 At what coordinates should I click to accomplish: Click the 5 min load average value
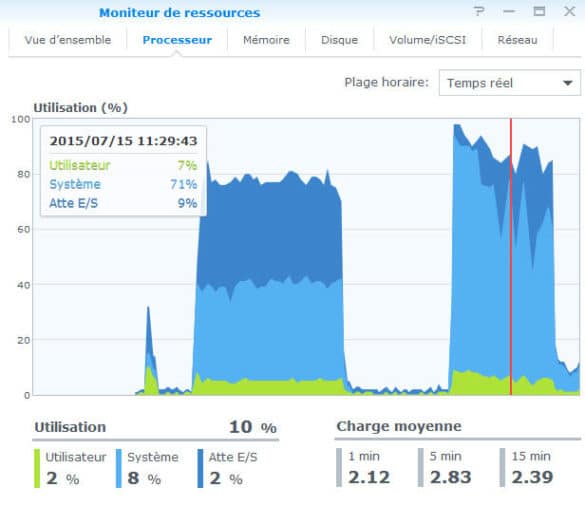coord(450,477)
